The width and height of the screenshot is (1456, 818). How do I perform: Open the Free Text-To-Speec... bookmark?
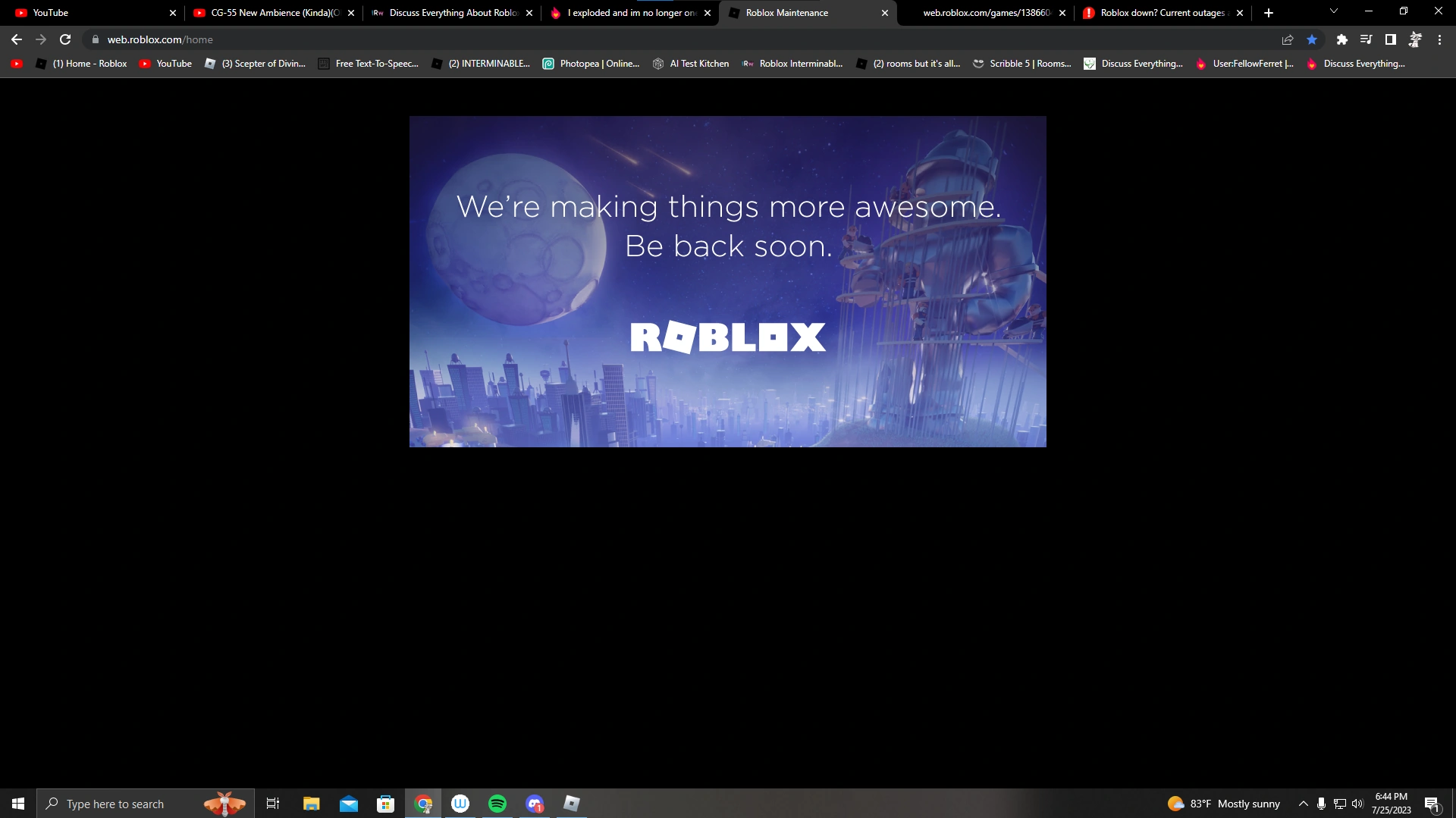click(369, 64)
